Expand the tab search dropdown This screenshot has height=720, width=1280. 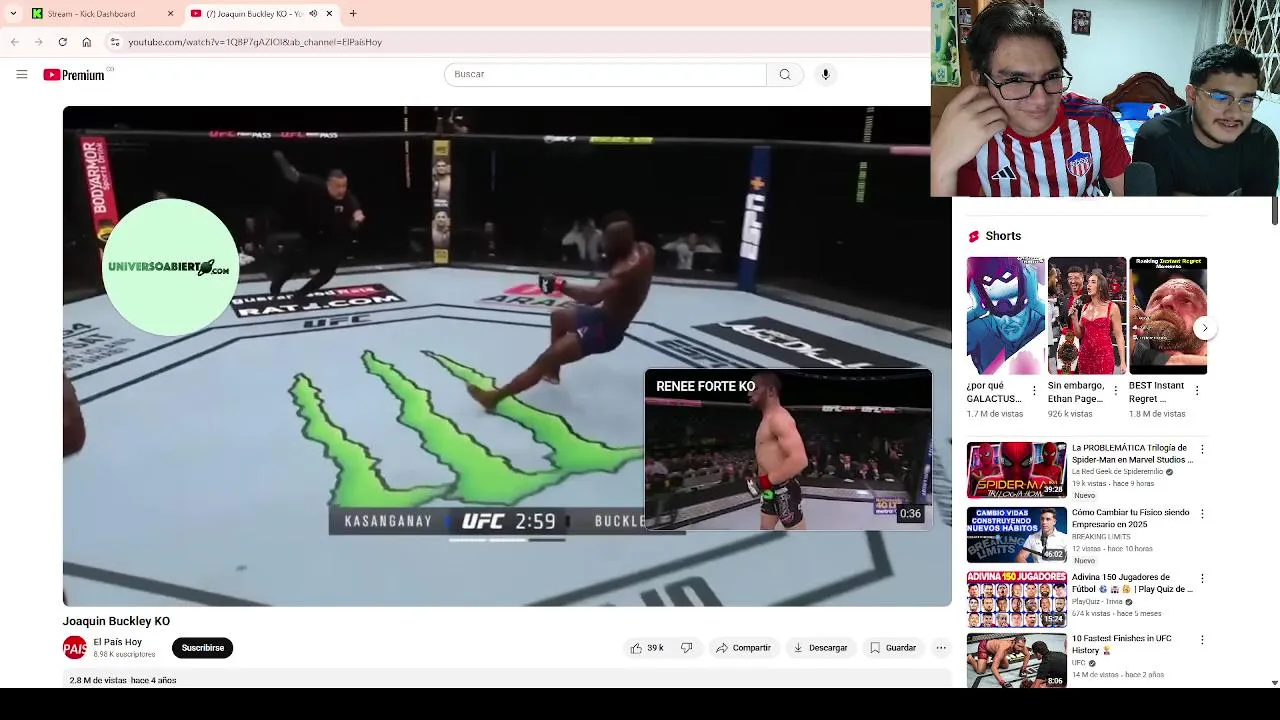tap(12, 13)
